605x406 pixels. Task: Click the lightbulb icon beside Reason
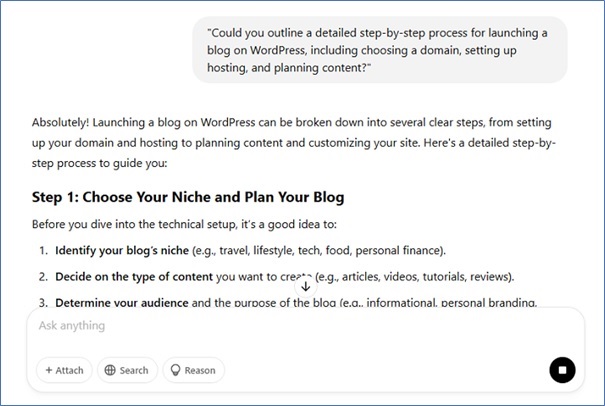click(174, 371)
